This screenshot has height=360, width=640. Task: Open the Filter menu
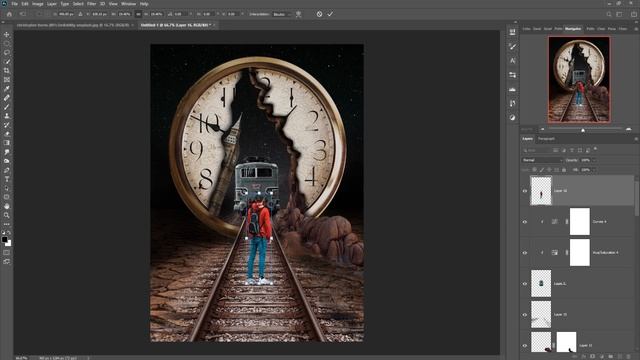point(91,4)
